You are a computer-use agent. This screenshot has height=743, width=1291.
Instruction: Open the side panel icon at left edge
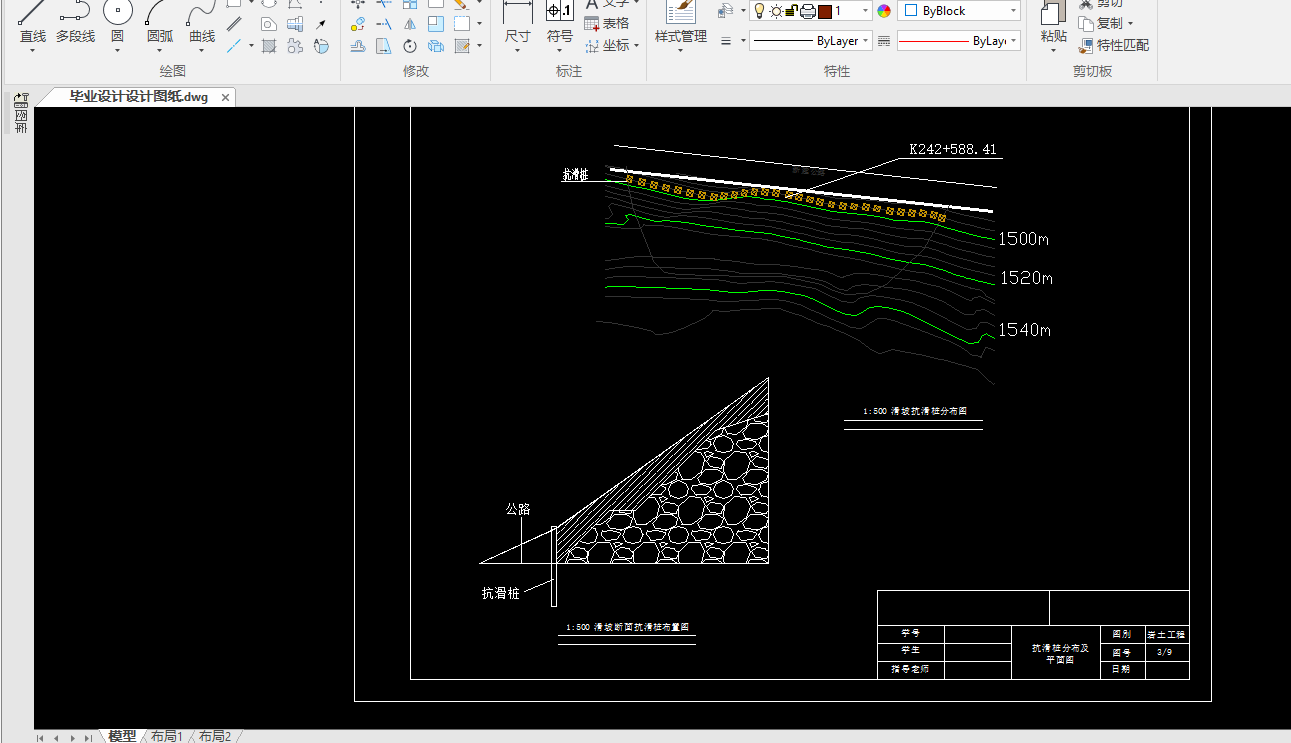tap(20, 113)
